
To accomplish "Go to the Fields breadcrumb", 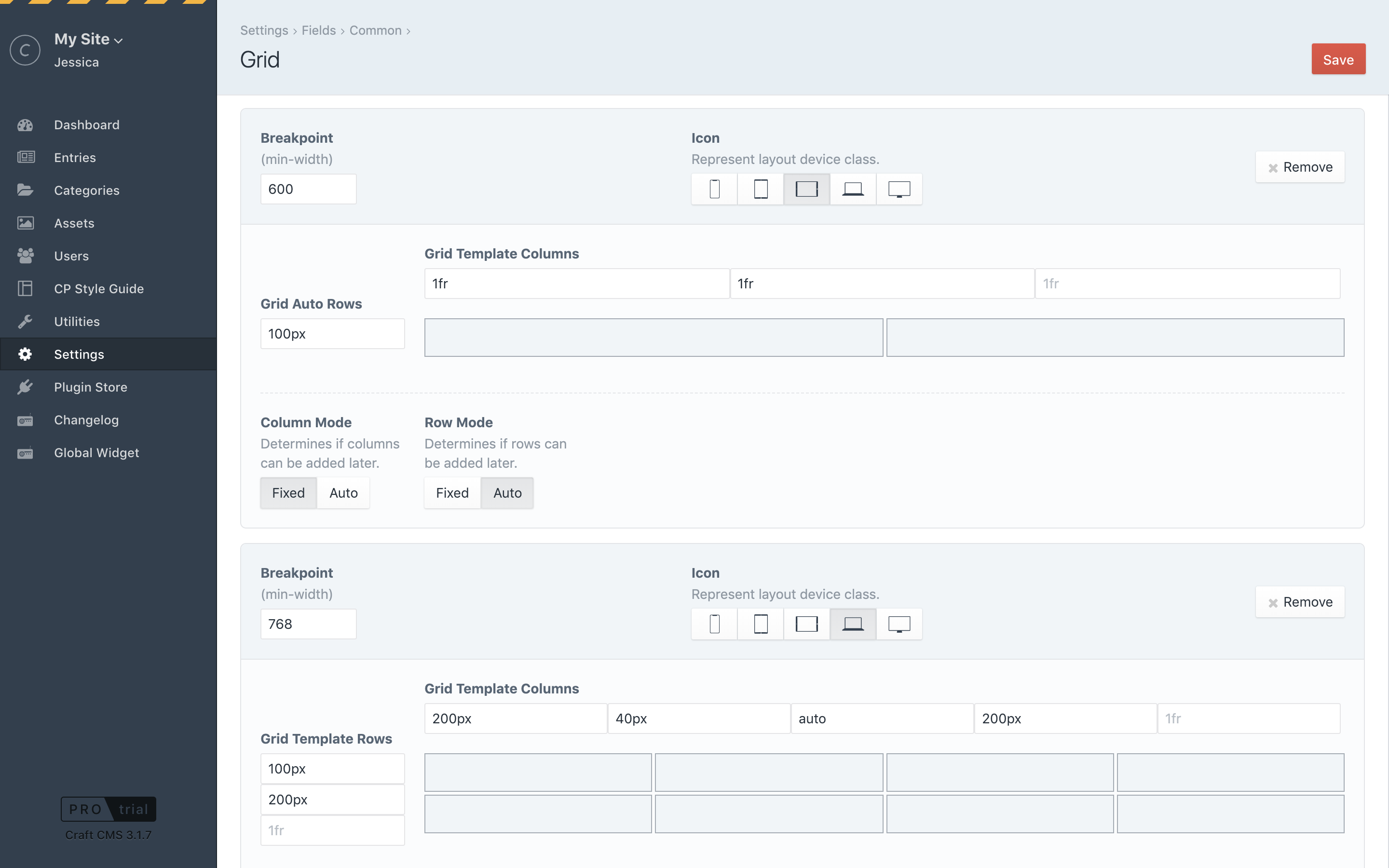I will point(318,30).
